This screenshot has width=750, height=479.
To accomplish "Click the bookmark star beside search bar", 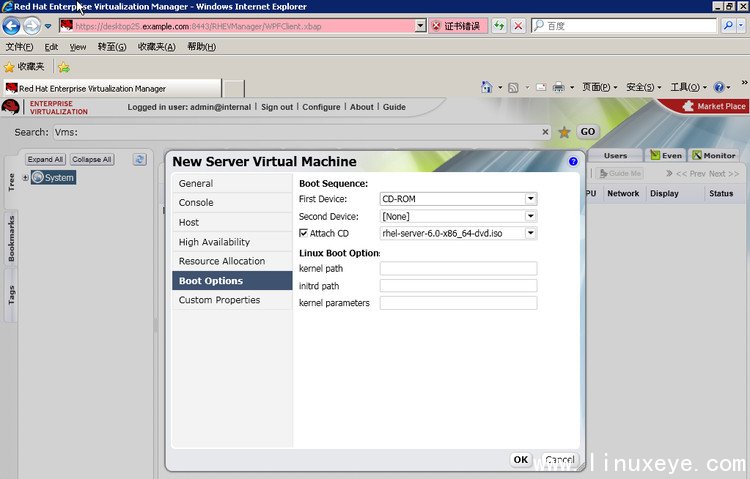I will click(564, 132).
